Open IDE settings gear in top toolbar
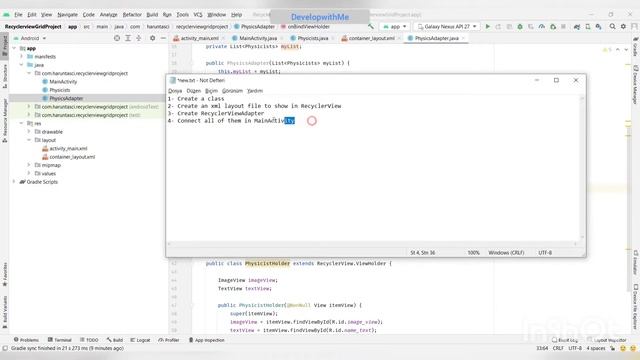This screenshot has height=360, width=640. (623, 27)
